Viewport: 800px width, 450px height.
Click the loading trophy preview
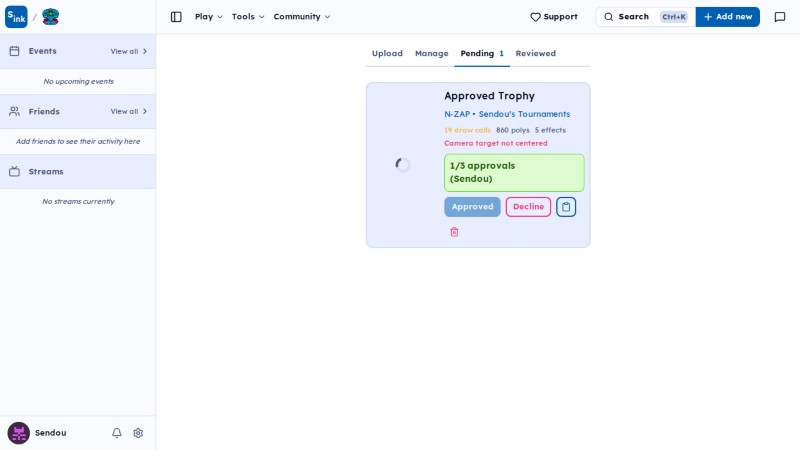403,165
